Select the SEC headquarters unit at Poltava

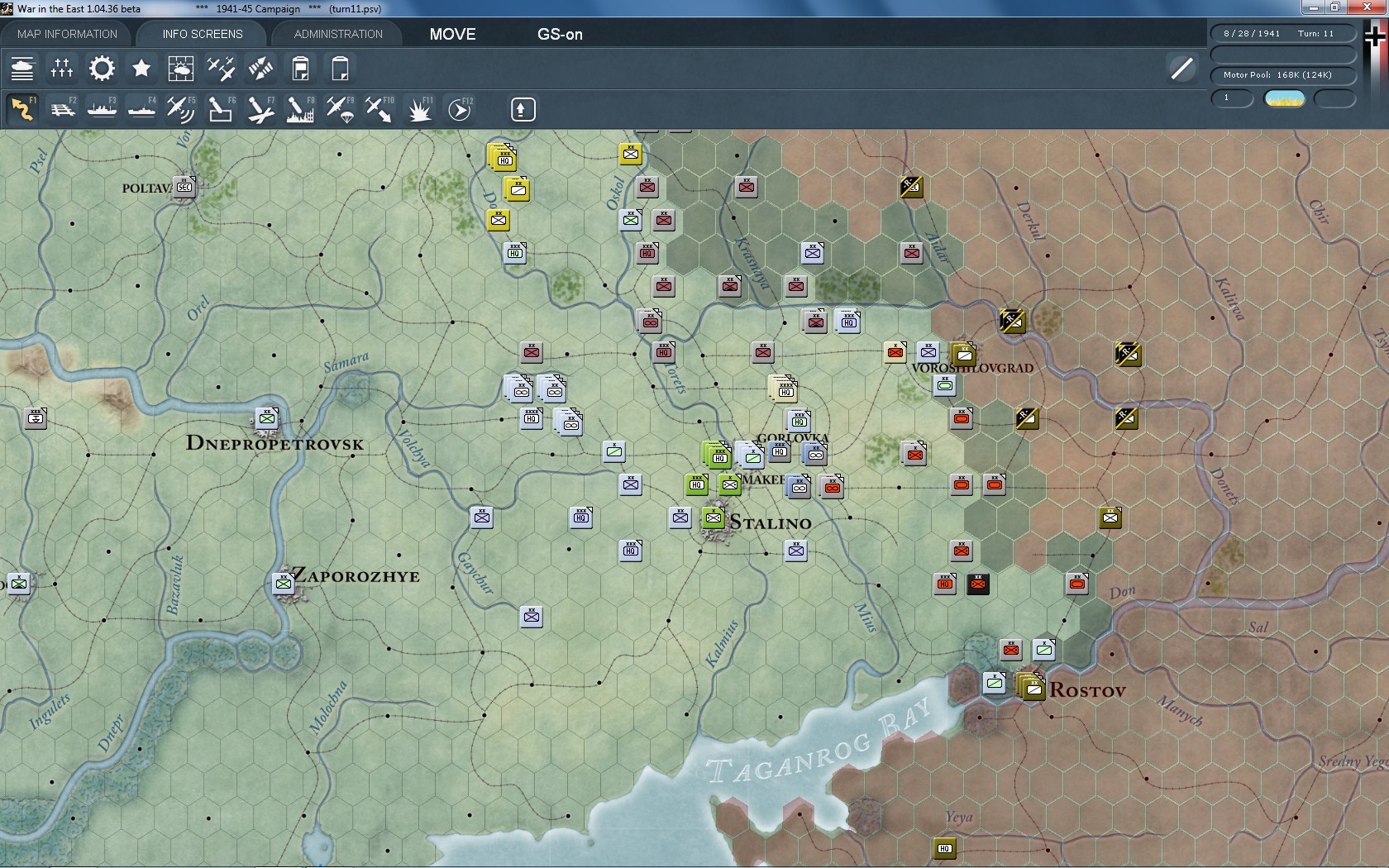pos(184,187)
